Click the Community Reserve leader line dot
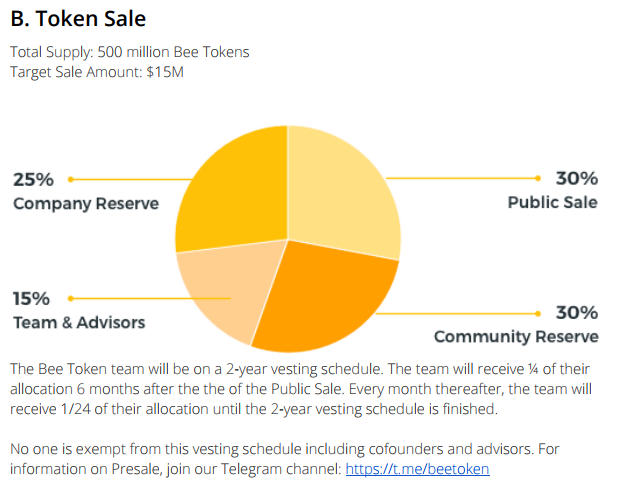Screen dimensions: 626x483 (x=538, y=314)
